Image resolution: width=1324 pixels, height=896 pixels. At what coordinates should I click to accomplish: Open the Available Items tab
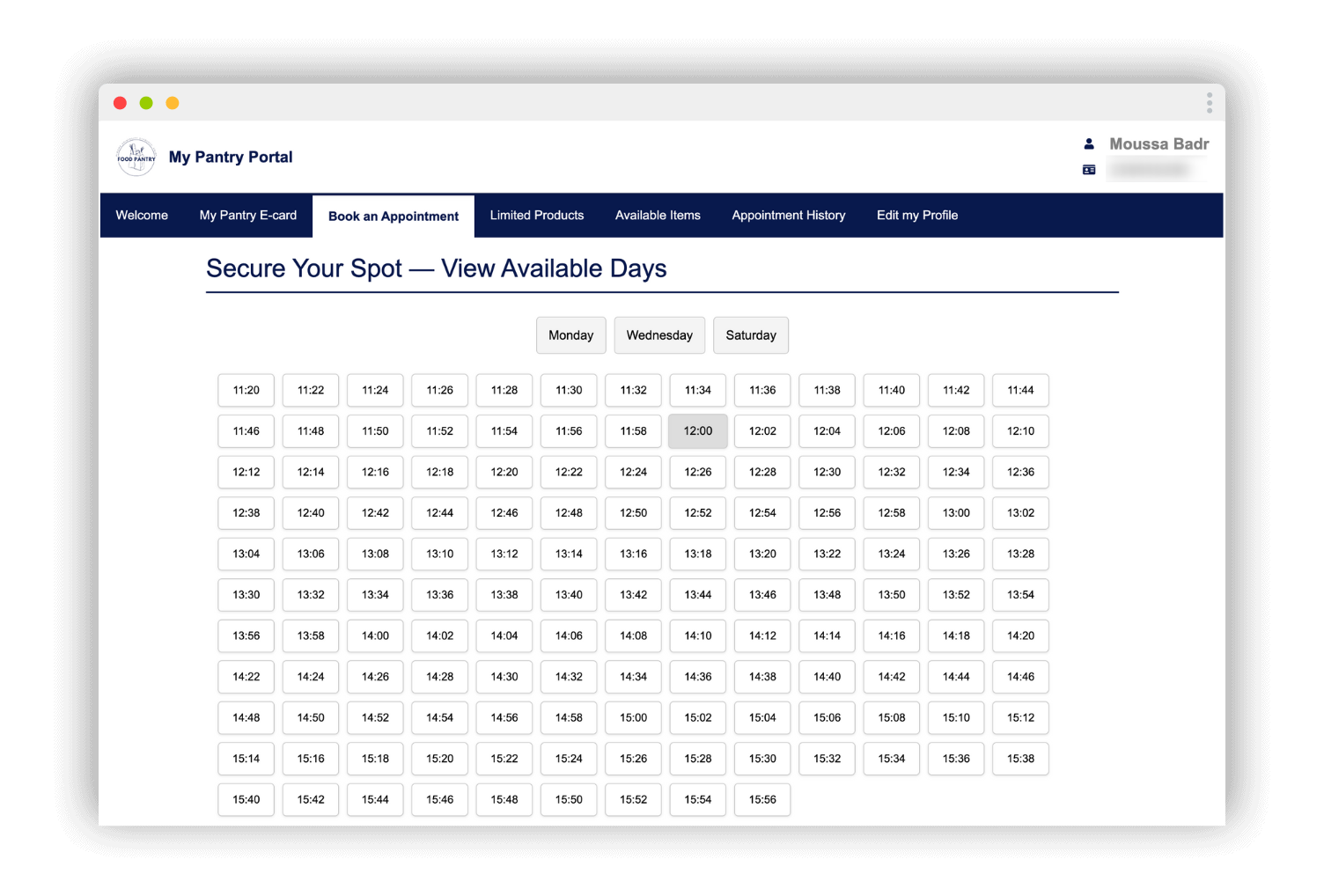(x=658, y=216)
